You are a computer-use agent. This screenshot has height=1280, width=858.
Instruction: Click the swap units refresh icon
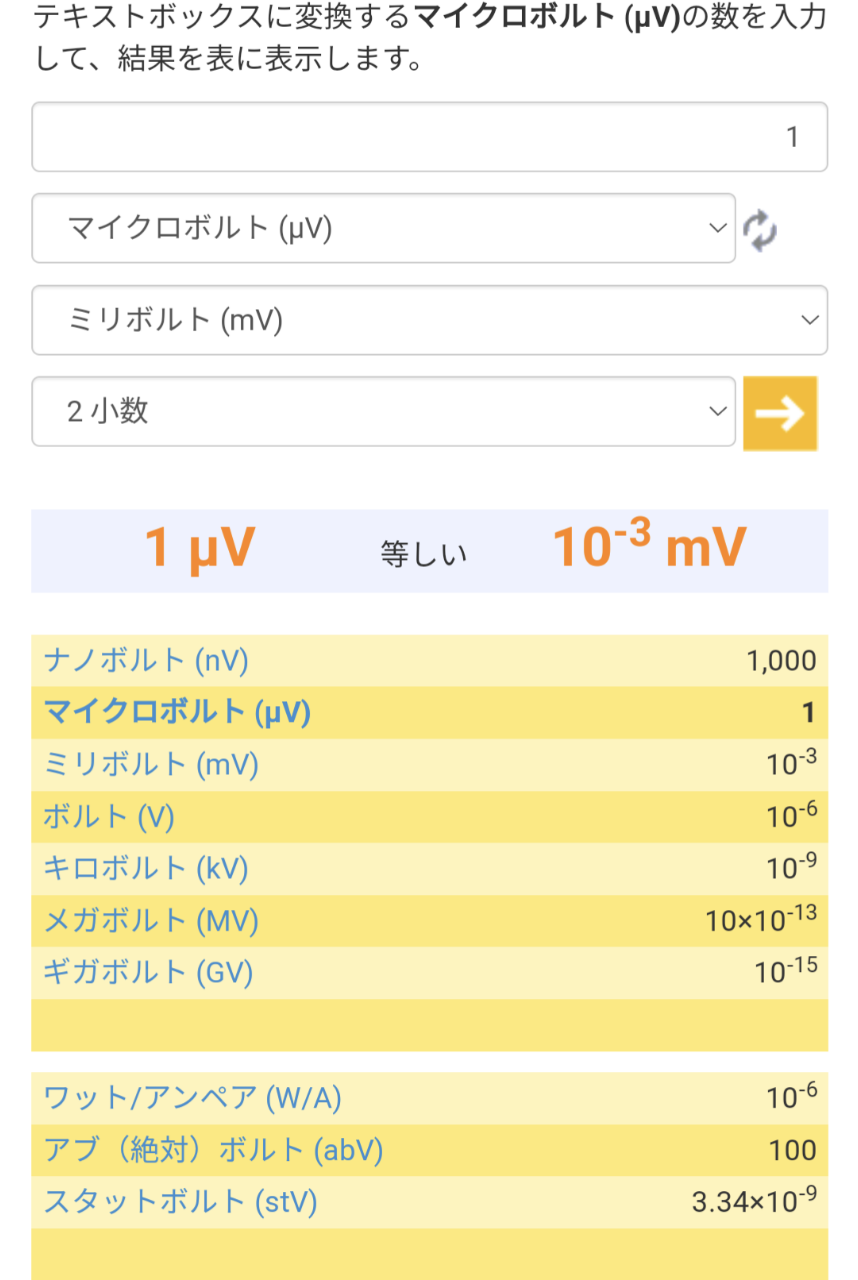point(760,230)
